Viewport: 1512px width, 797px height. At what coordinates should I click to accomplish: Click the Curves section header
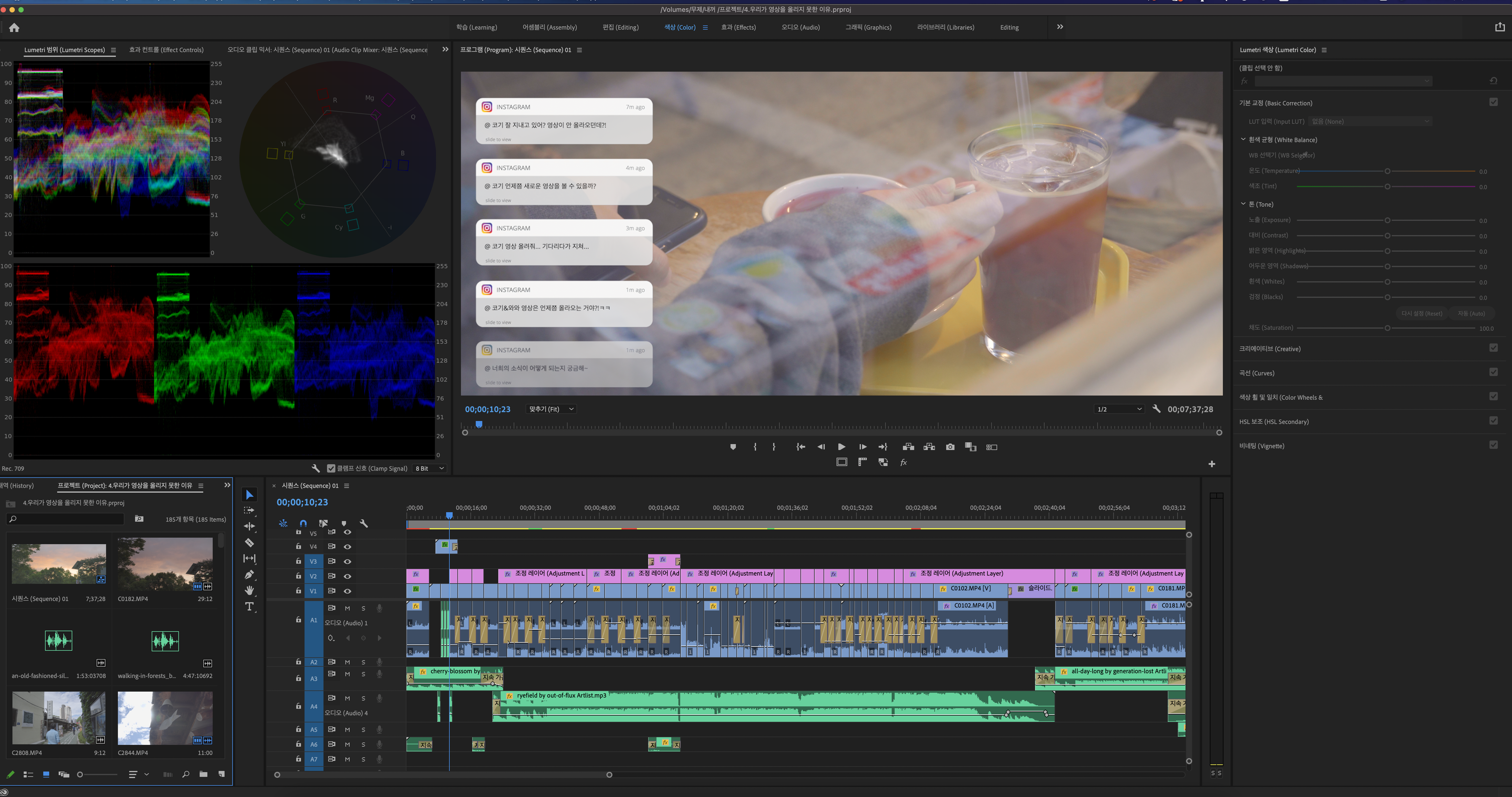tap(1257, 373)
